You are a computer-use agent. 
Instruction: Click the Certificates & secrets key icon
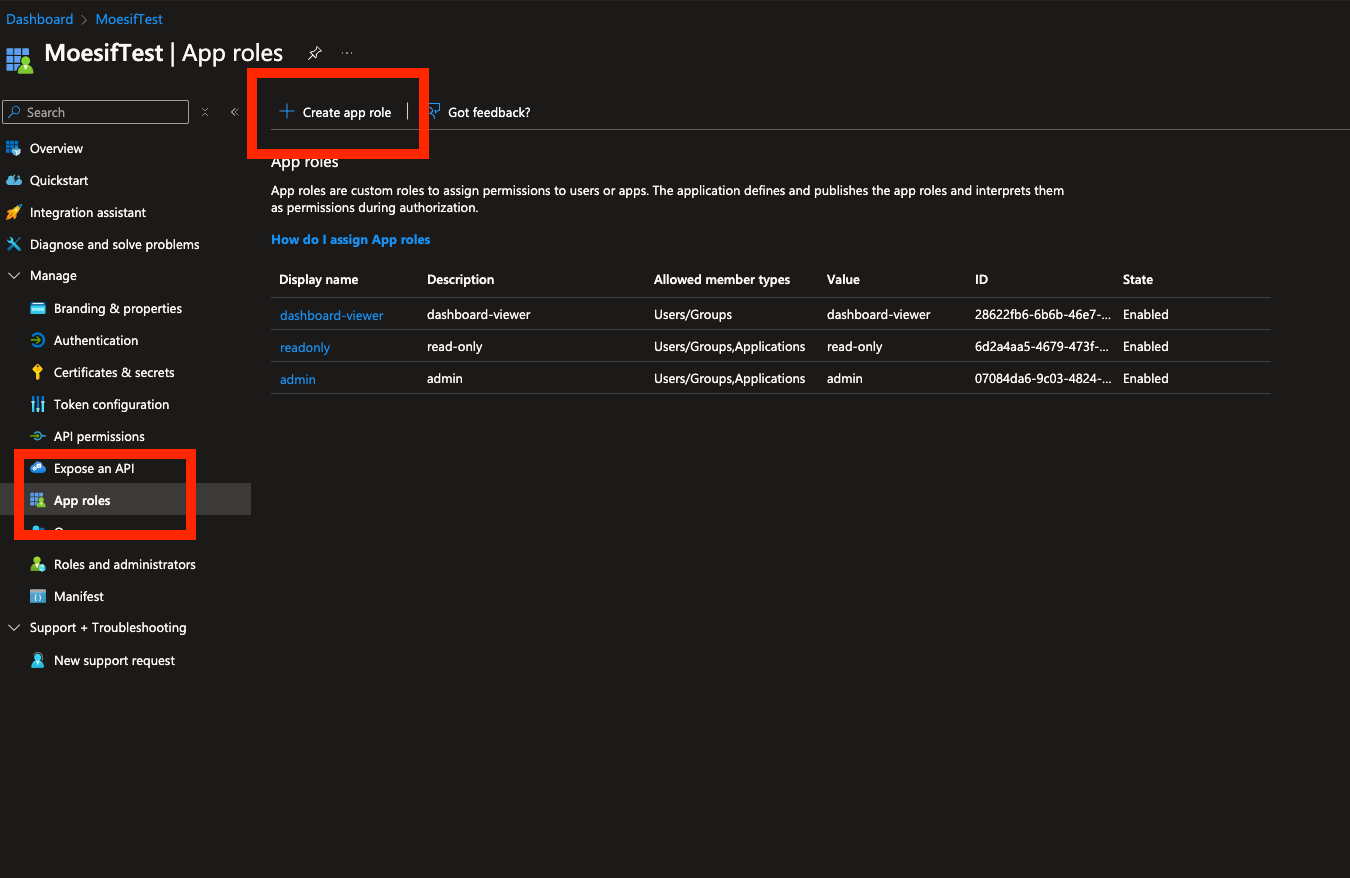37,372
